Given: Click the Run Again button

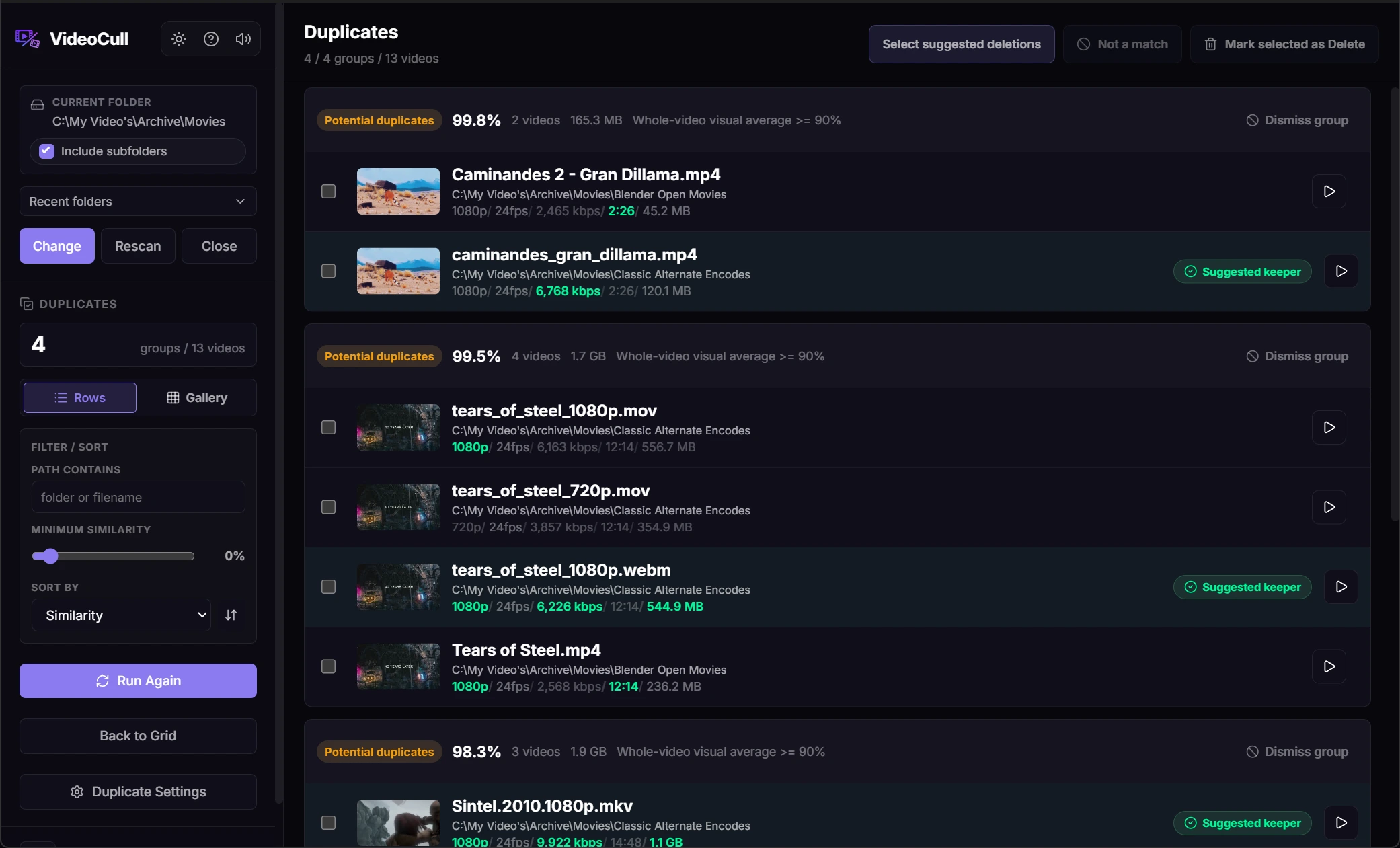Looking at the screenshot, I should [138, 681].
